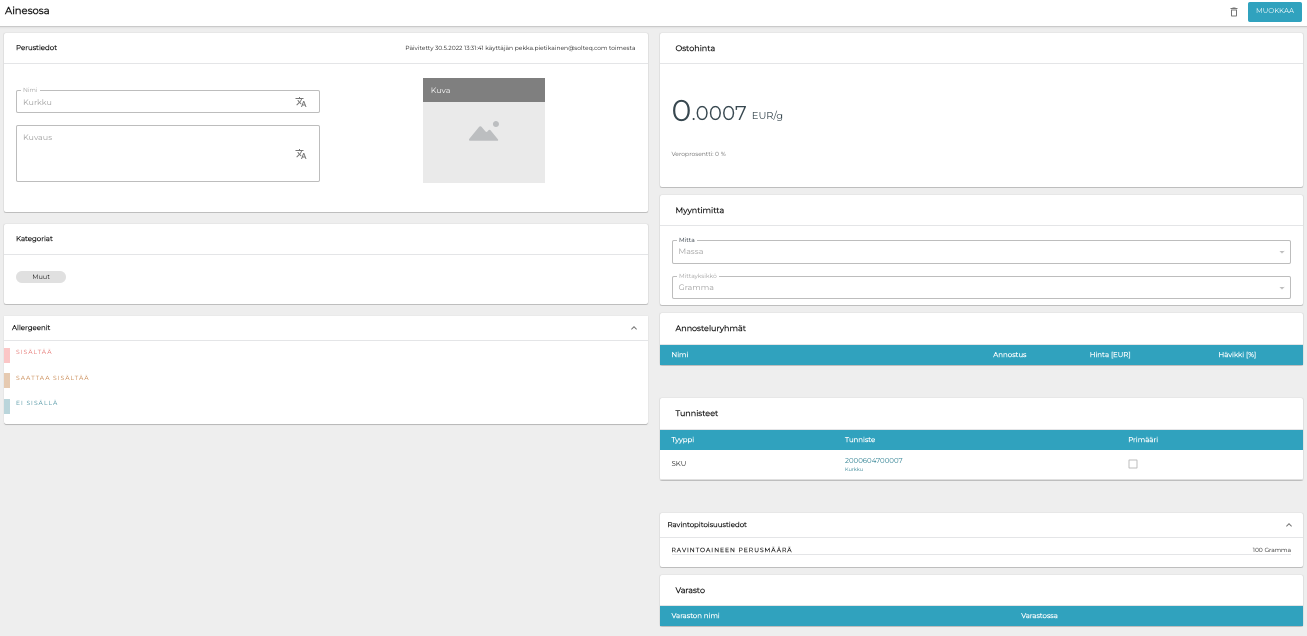The height and width of the screenshot is (636, 1307).
Task: Click the Hinta [EUR] column header
Action: pos(1109,355)
